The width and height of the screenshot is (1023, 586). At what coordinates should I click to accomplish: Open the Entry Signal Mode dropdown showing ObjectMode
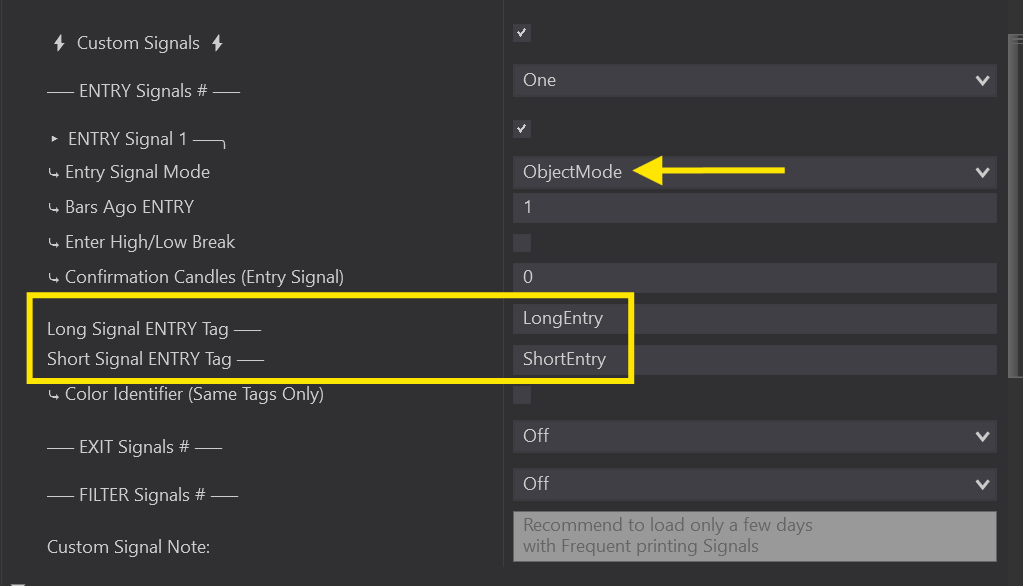point(754,173)
